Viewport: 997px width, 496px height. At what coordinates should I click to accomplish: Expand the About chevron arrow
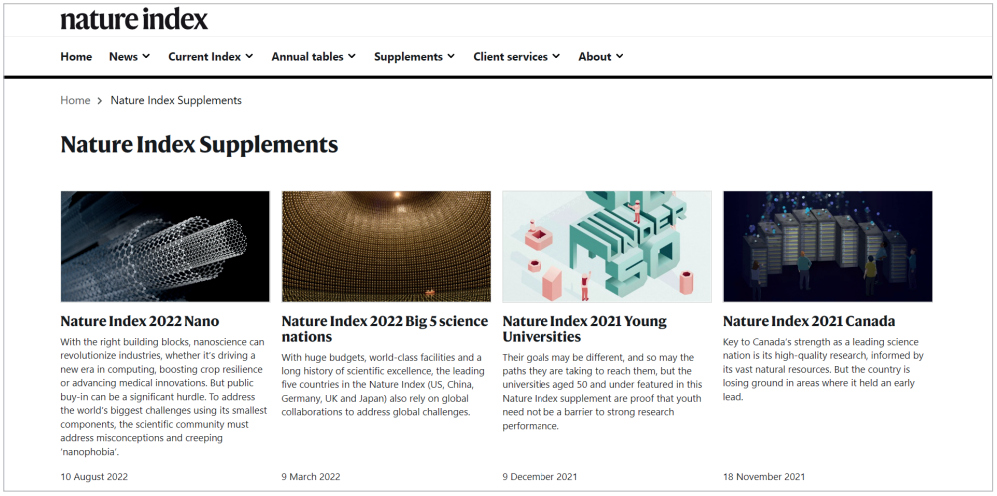click(x=619, y=56)
